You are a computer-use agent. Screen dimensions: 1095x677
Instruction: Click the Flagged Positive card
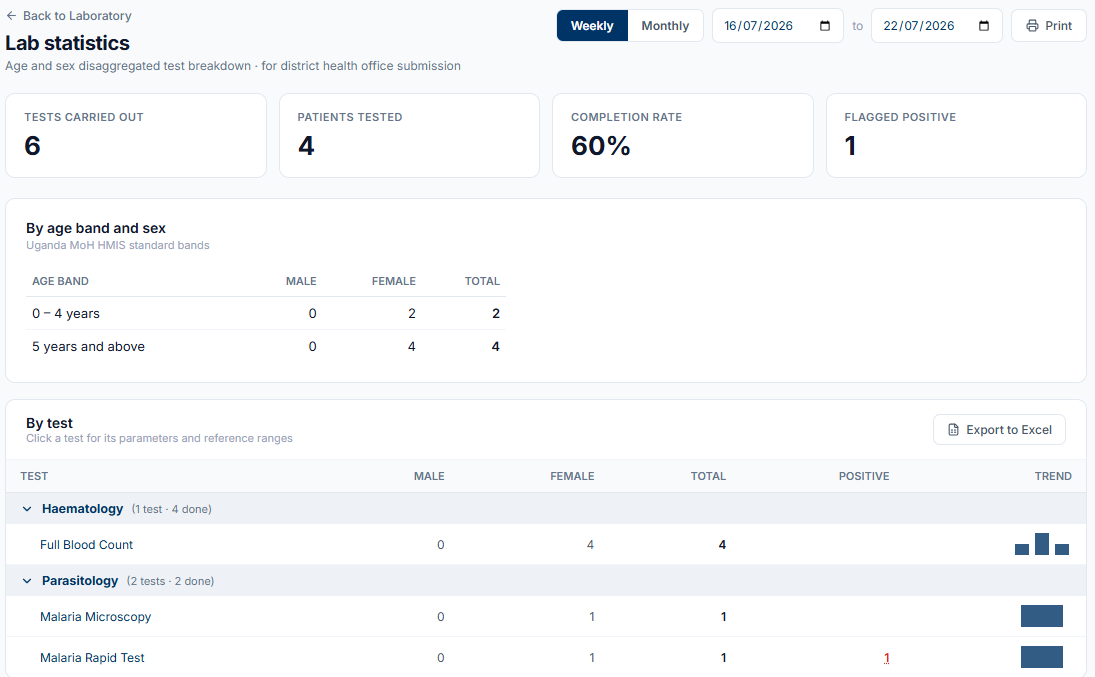[956, 136]
